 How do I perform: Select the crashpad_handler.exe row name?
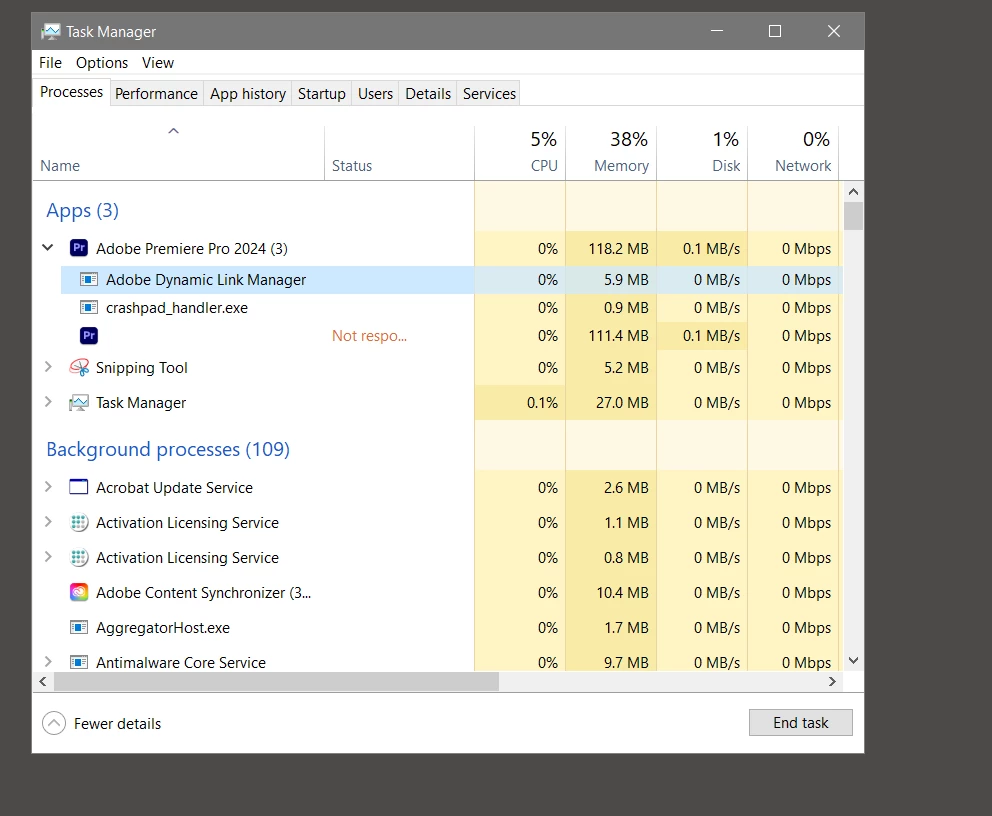coord(177,307)
